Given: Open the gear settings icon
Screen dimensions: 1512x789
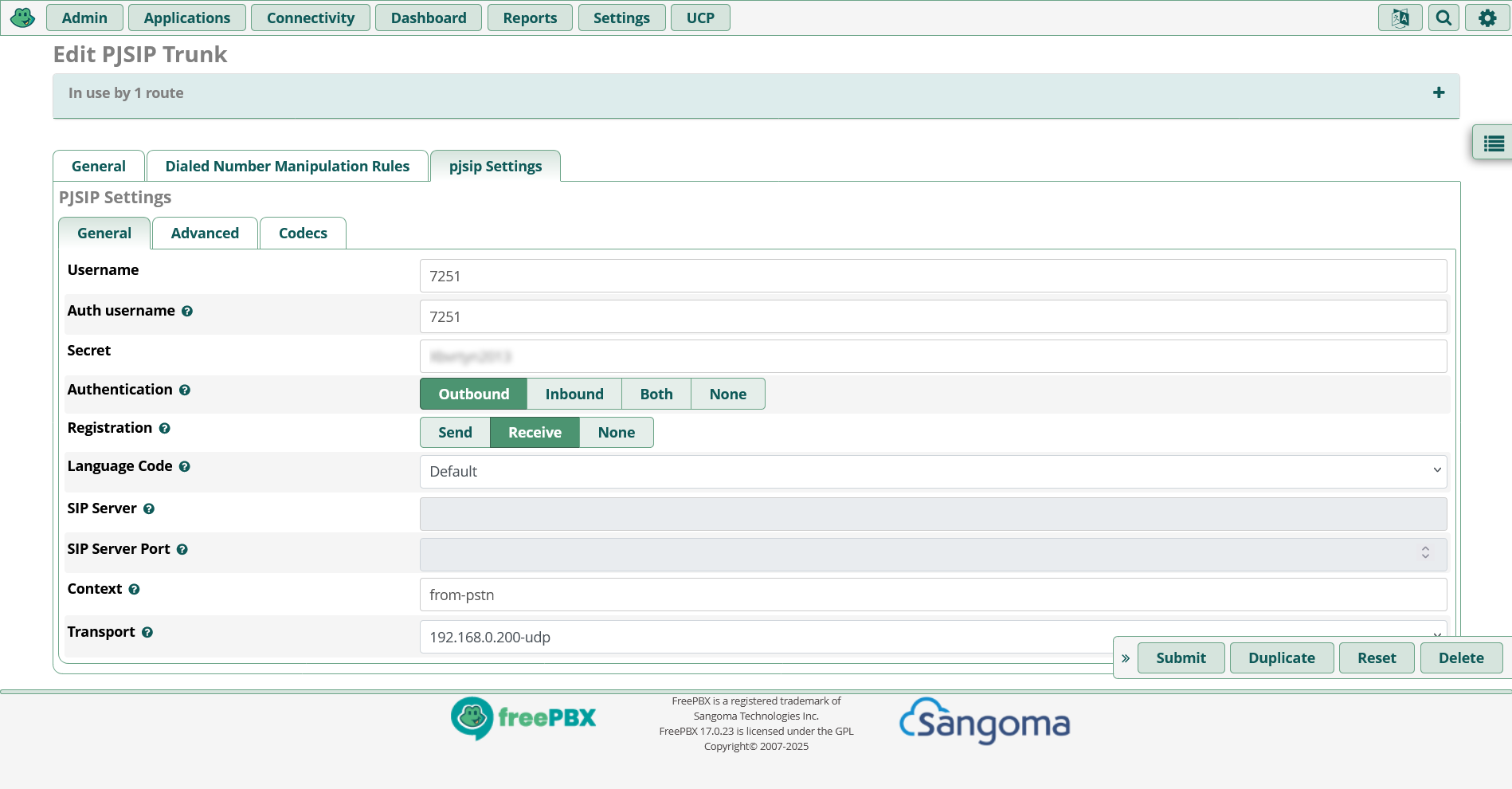Looking at the screenshot, I should (1487, 18).
